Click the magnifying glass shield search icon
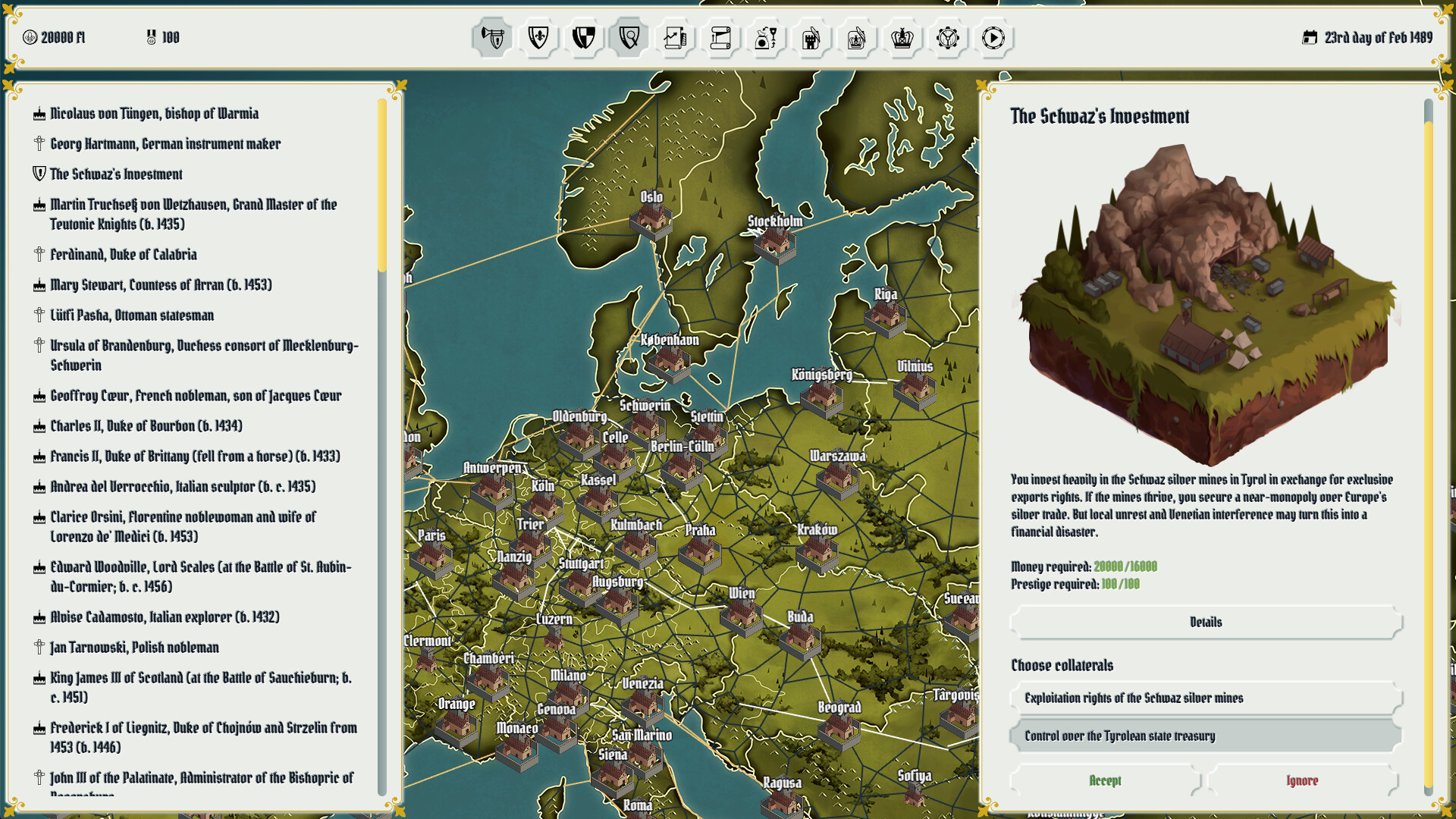The image size is (1456, 819). (629, 37)
